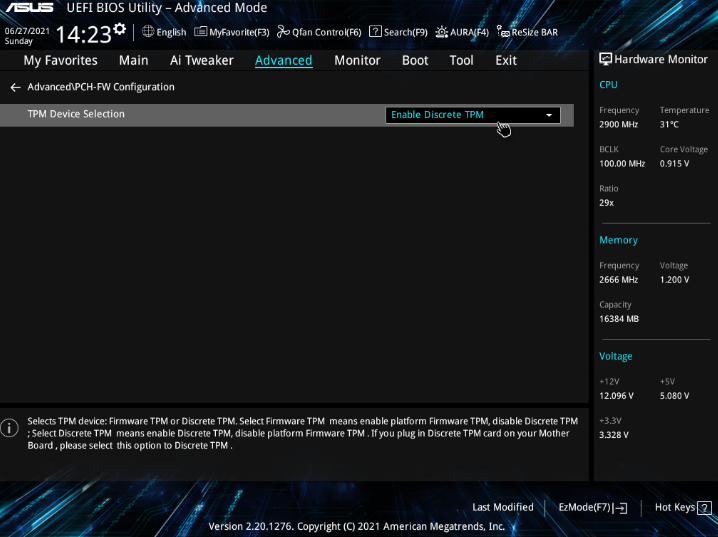Click the gear icon next to the clock
718x537 pixels.
[120, 29]
